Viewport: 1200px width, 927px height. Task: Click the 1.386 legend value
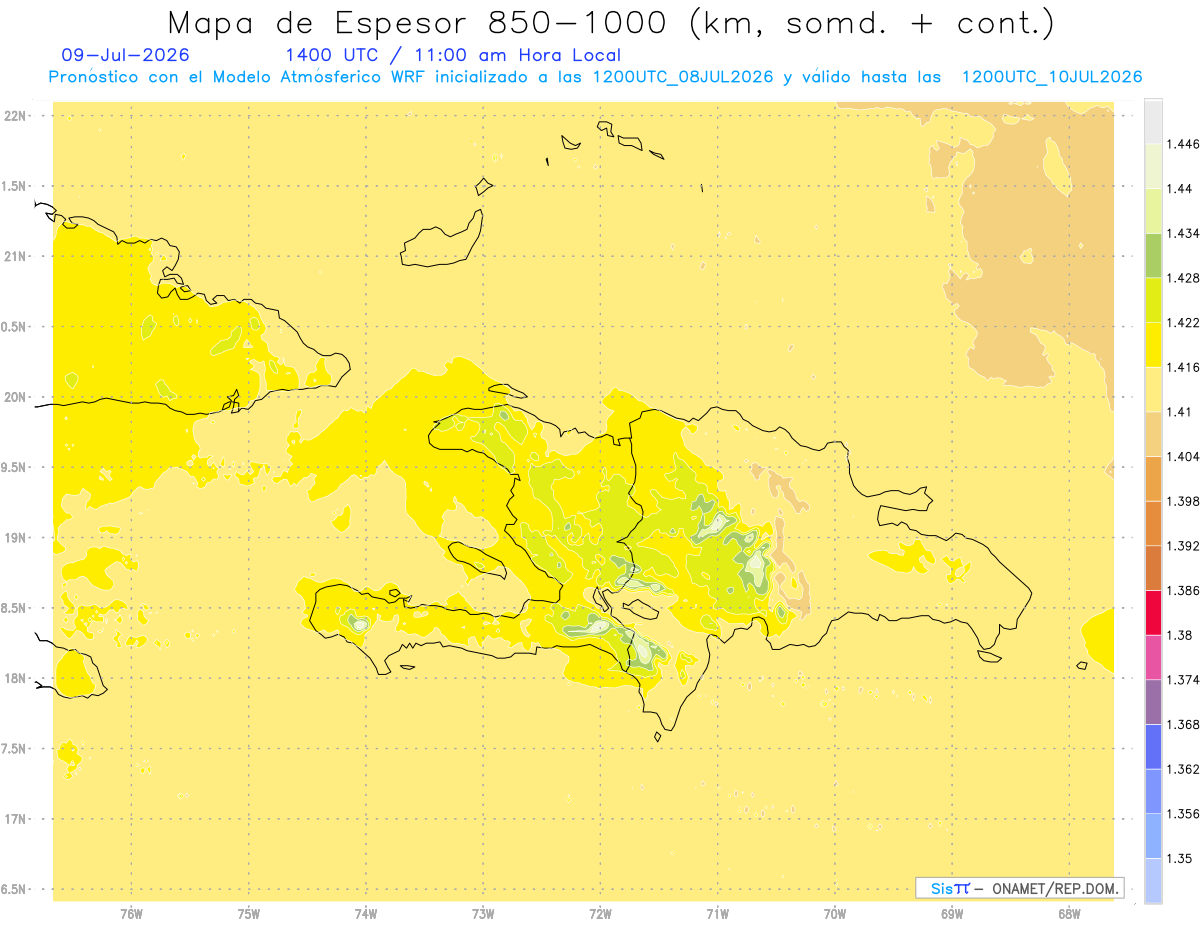coord(1182,590)
